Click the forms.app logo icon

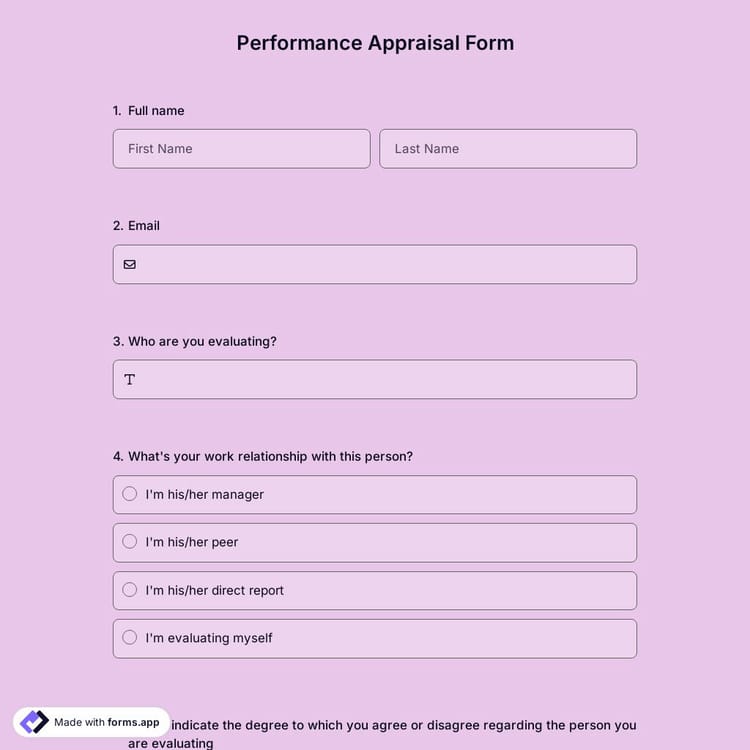(x=35, y=722)
